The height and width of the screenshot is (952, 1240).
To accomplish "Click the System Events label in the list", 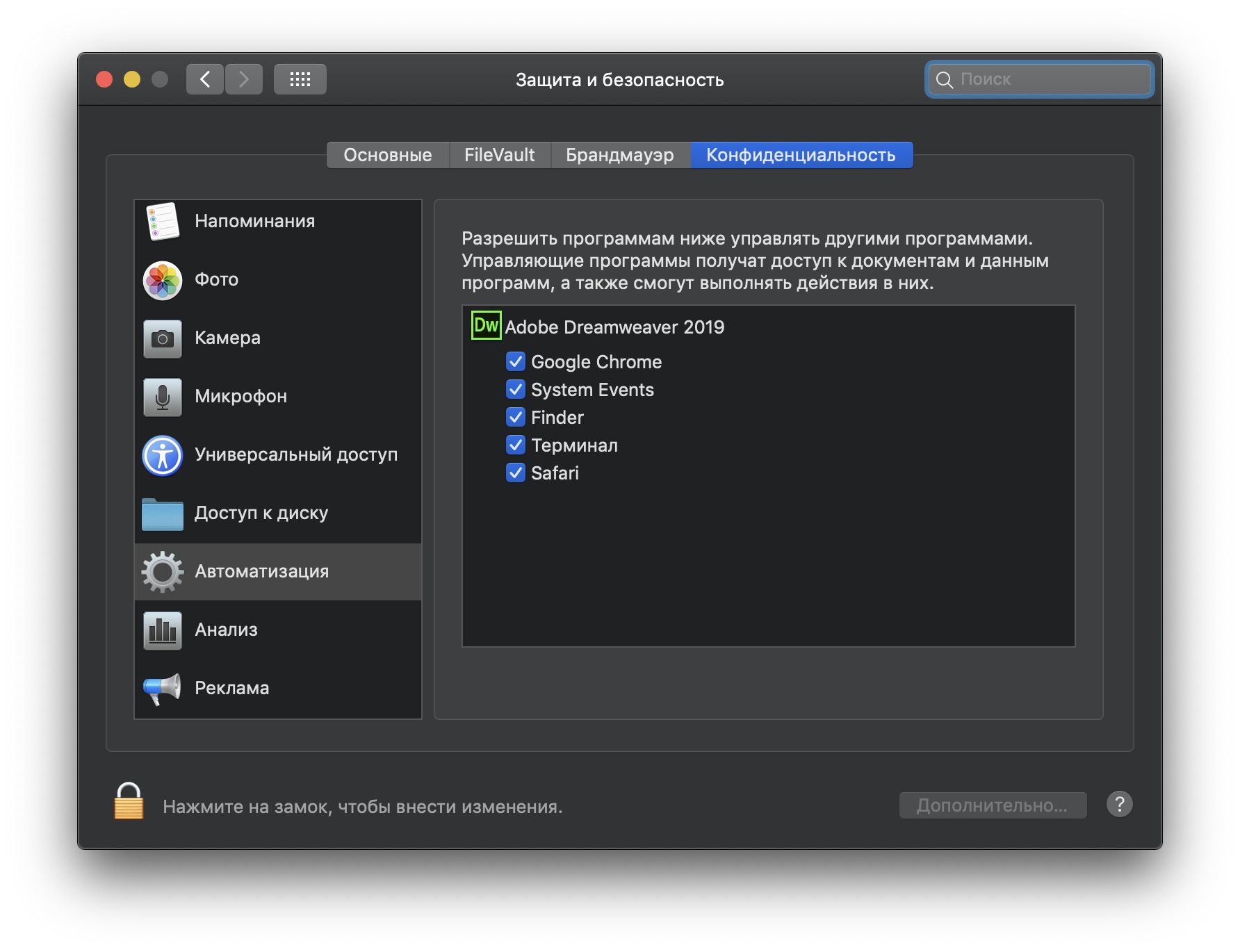I will point(593,390).
